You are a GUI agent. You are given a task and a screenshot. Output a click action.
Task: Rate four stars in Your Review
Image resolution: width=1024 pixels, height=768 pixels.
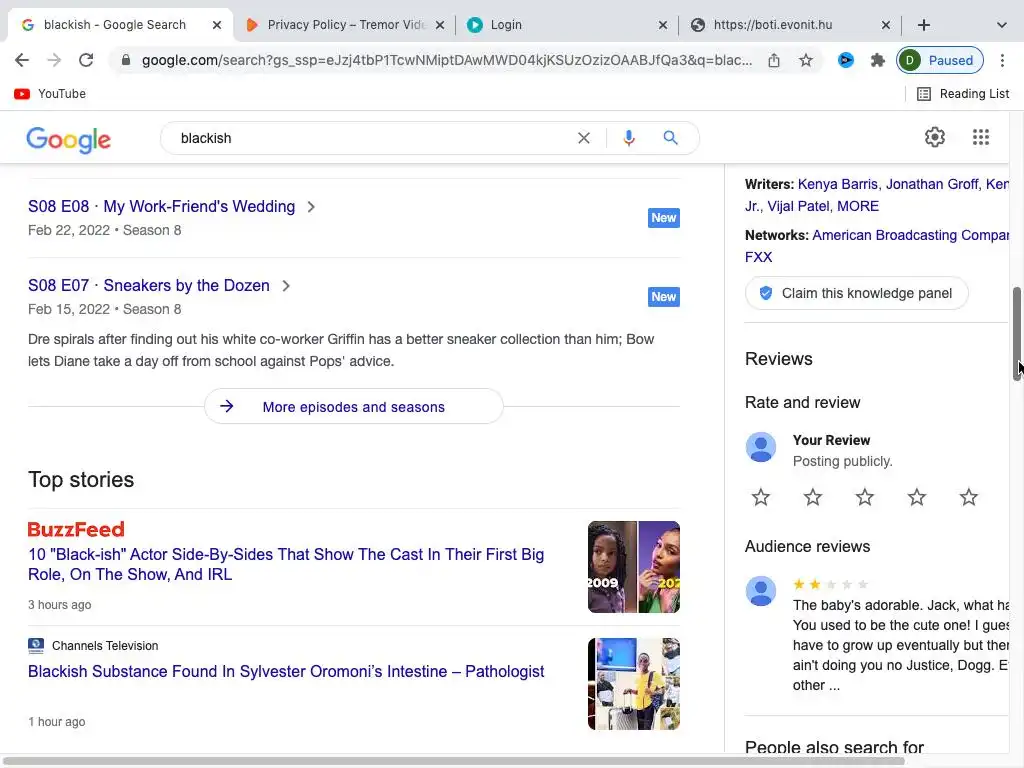pyautogui.click(x=917, y=498)
